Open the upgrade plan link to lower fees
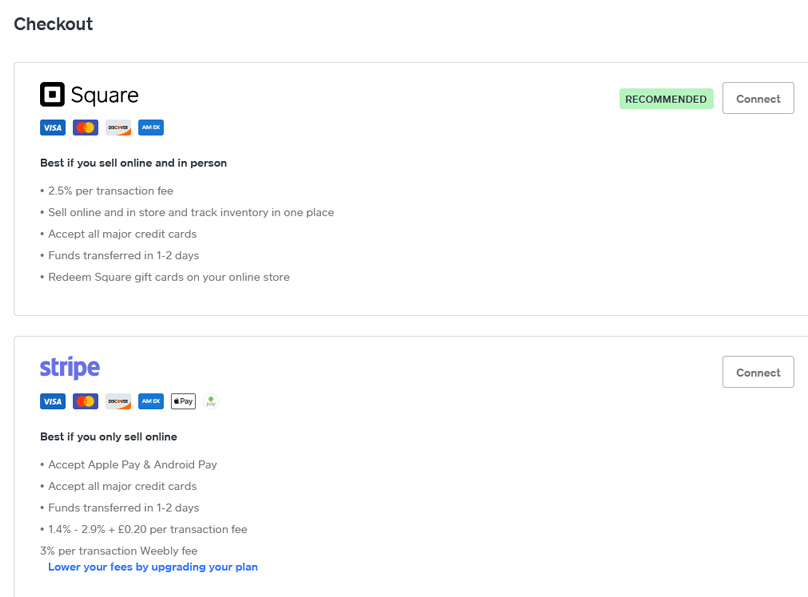 (153, 567)
